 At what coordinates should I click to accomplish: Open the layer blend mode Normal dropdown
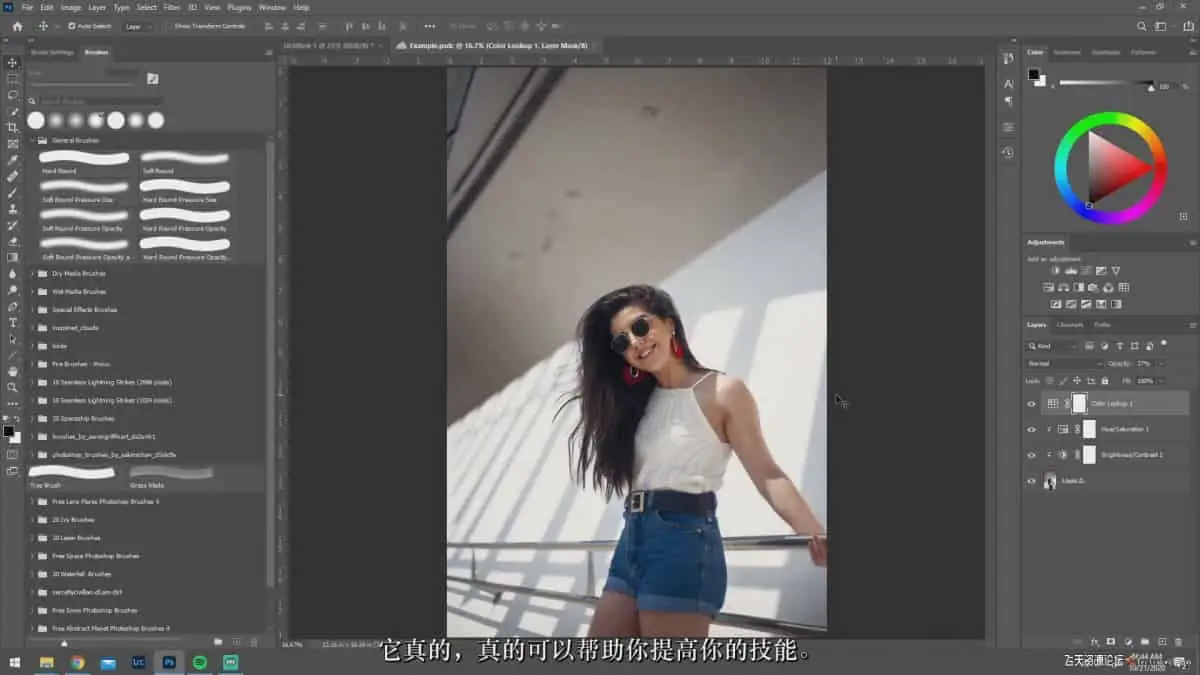(x=1065, y=364)
